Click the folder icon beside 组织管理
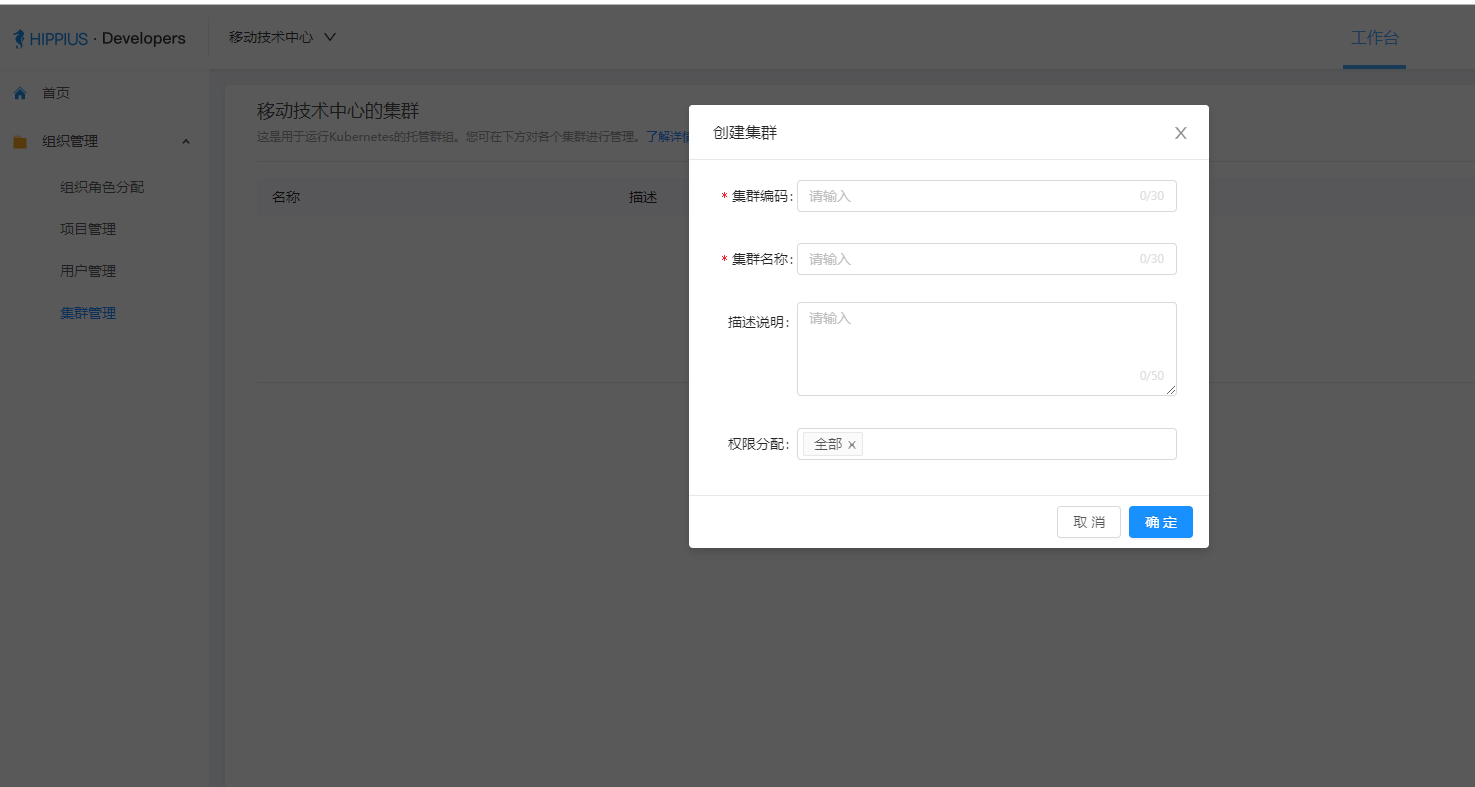Viewport: 1475px width, 787px height. tap(20, 142)
